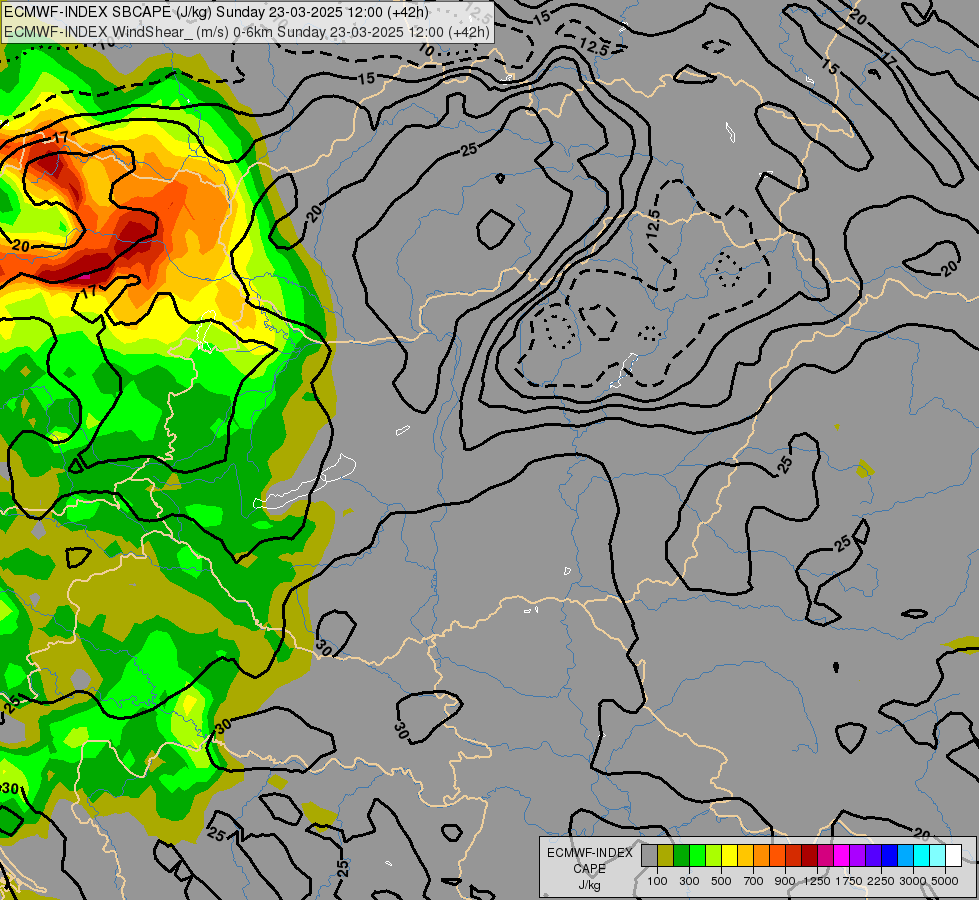Click the cyan swatch after 3000
Viewport: 979px width, 900px height.
pyautogui.click(x=922, y=855)
